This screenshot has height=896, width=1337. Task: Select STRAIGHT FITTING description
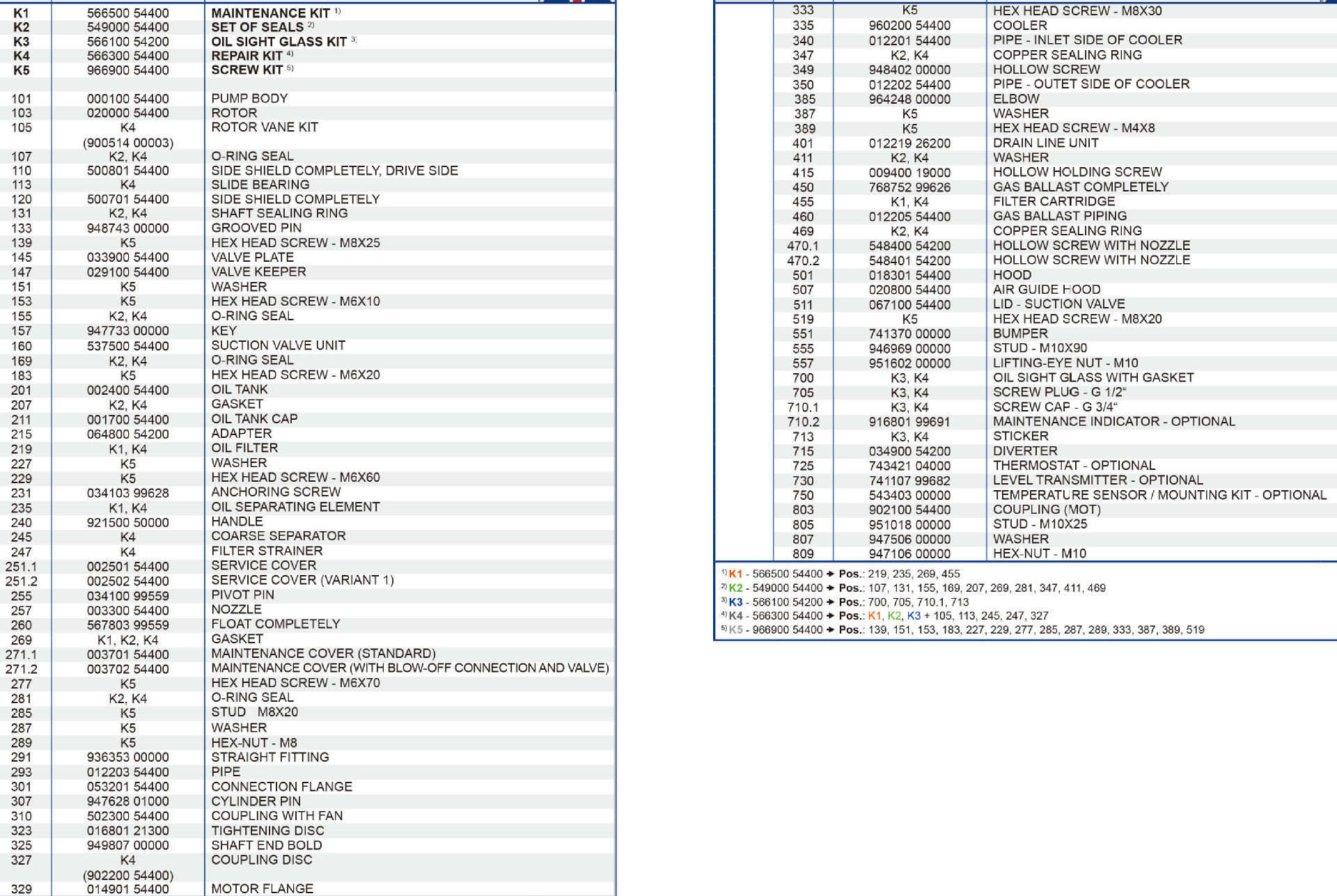[270, 757]
